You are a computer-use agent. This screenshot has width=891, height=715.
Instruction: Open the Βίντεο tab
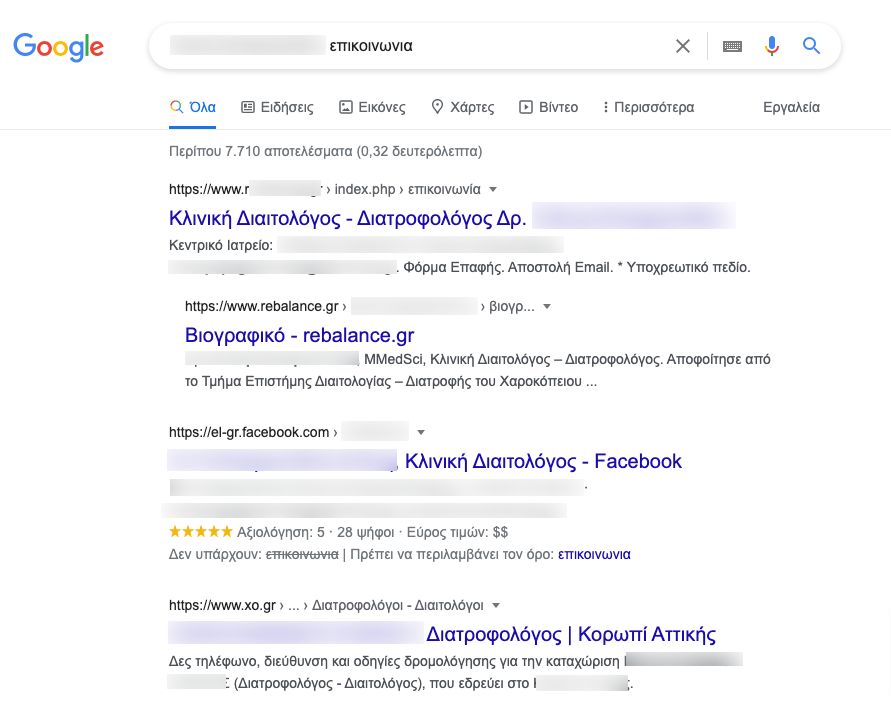click(x=548, y=107)
